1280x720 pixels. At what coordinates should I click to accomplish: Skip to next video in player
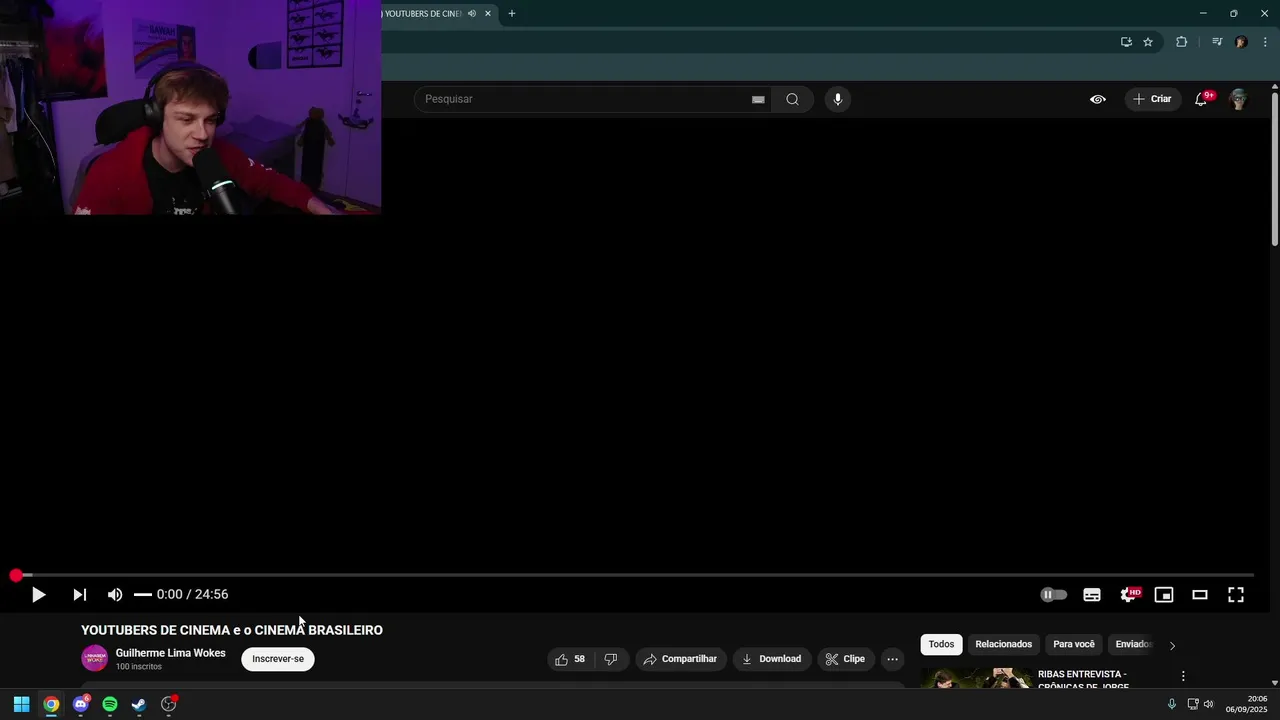coord(79,595)
